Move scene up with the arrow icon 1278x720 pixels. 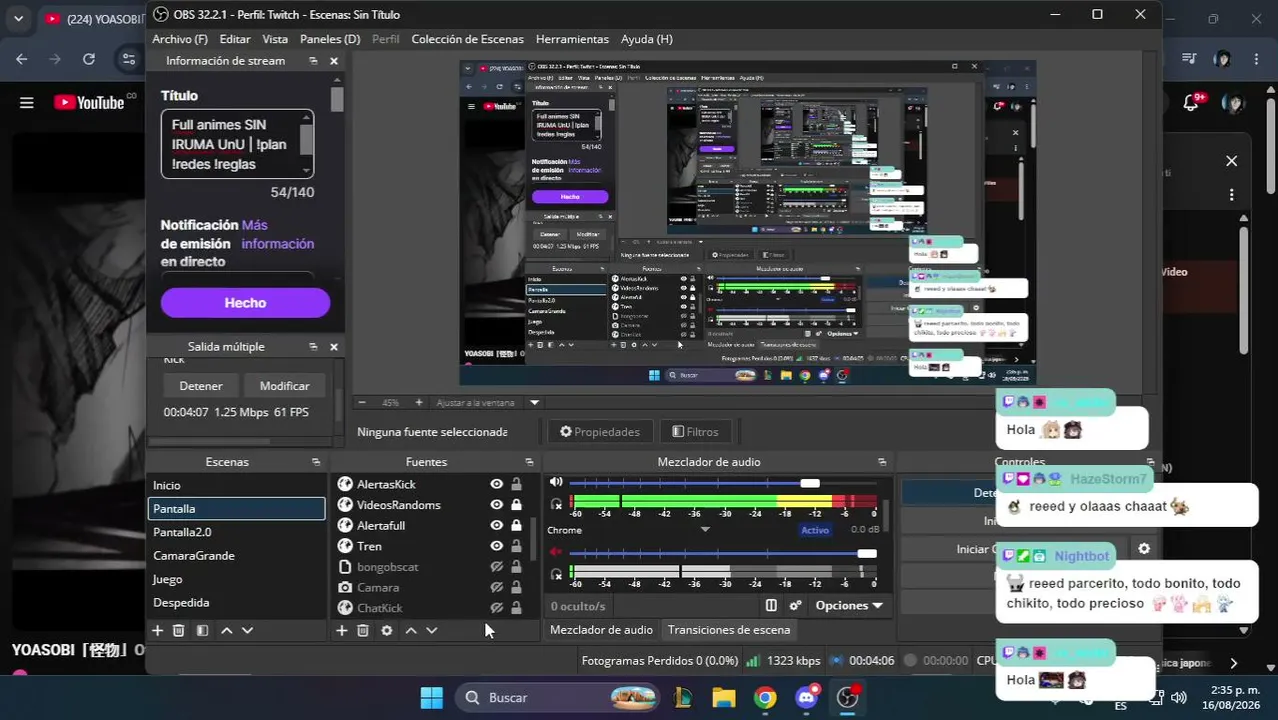click(226, 630)
